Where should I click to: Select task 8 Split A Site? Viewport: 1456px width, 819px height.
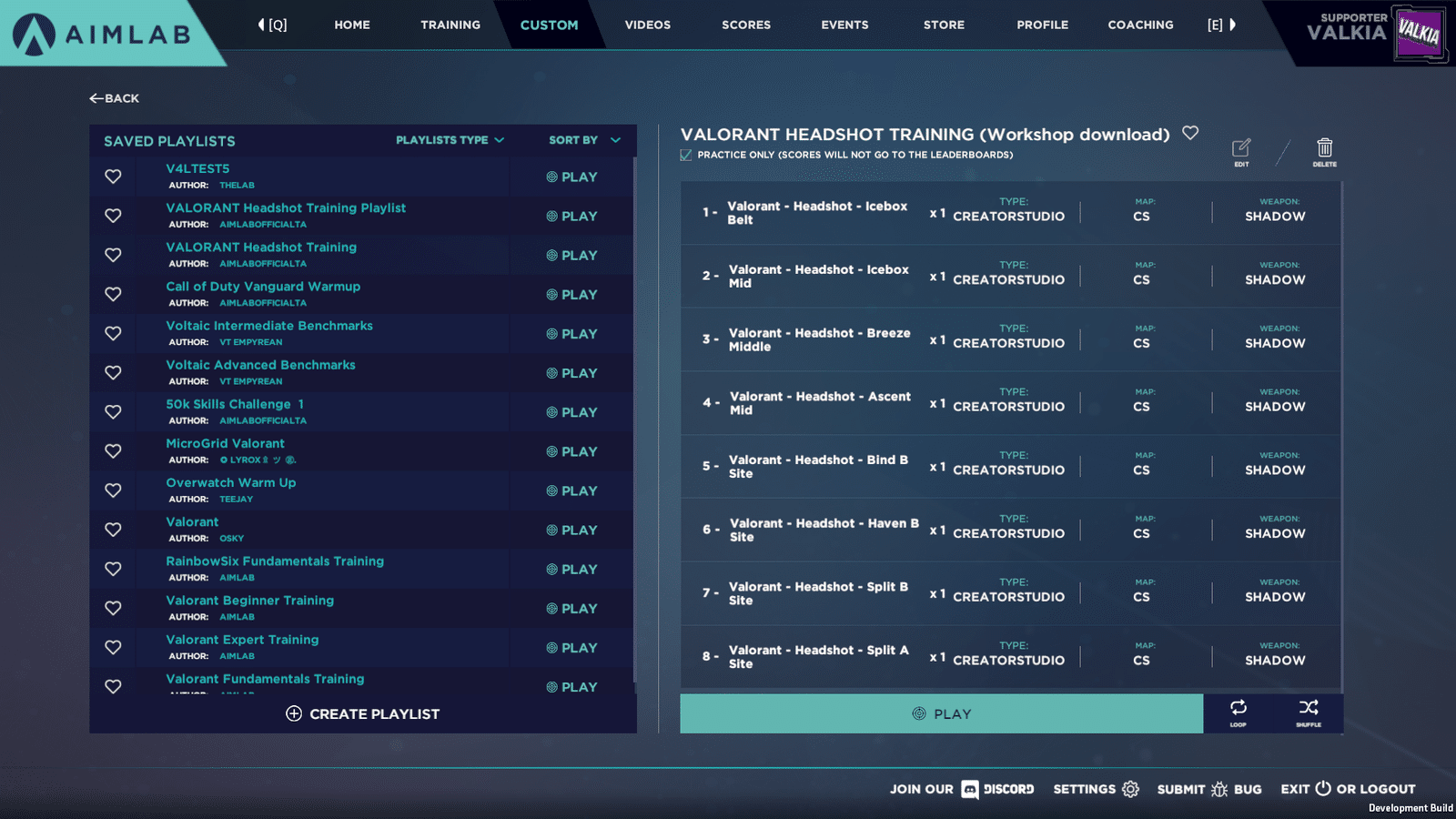(1010, 657)
